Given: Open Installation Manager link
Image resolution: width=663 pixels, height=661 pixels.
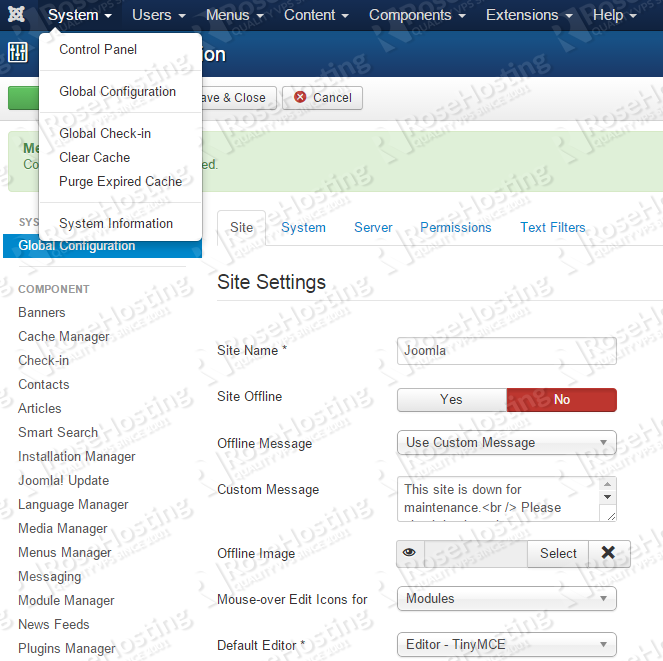Looking at the screenshot, I should [77, 456].
